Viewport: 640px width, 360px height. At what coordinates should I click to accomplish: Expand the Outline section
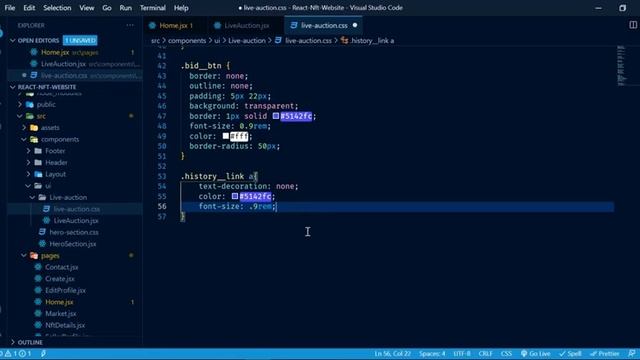tap(29, 342)
